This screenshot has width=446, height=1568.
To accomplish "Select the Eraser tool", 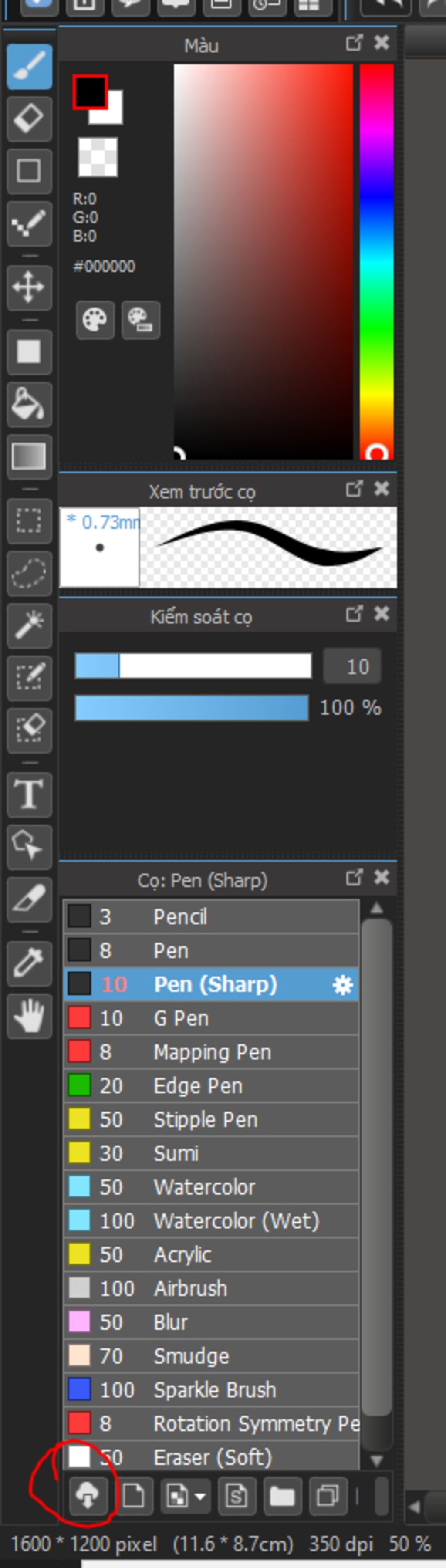I will pyautogui.click(x=29, y=118).
